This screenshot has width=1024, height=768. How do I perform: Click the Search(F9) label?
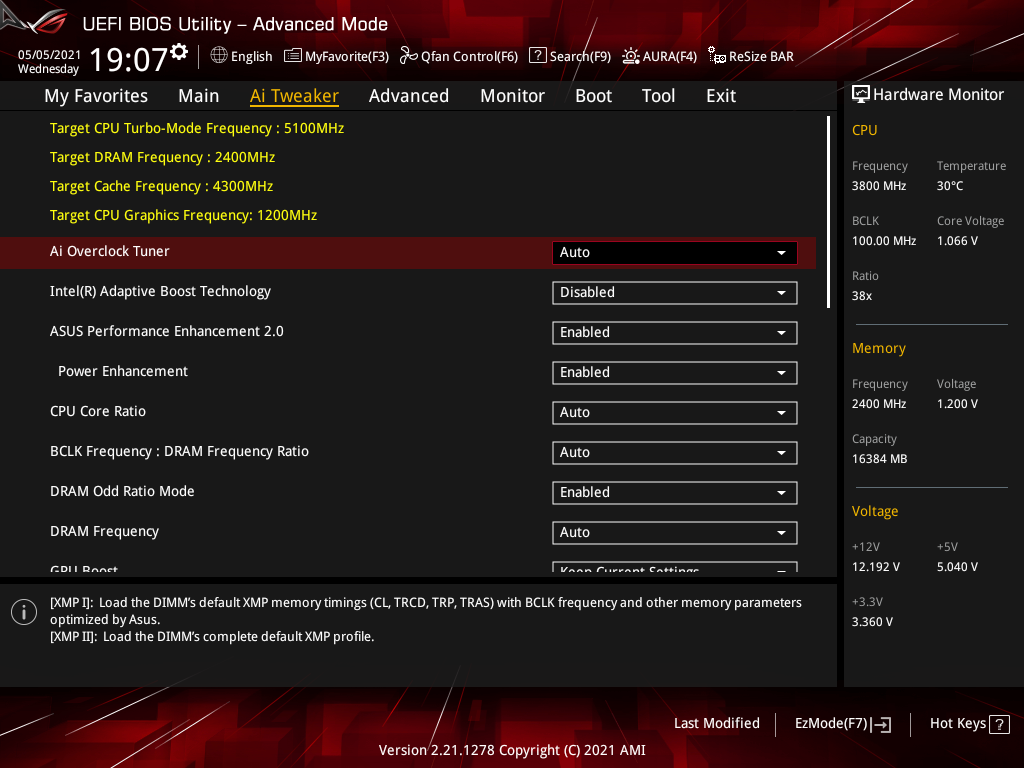(x=580, y=57)
